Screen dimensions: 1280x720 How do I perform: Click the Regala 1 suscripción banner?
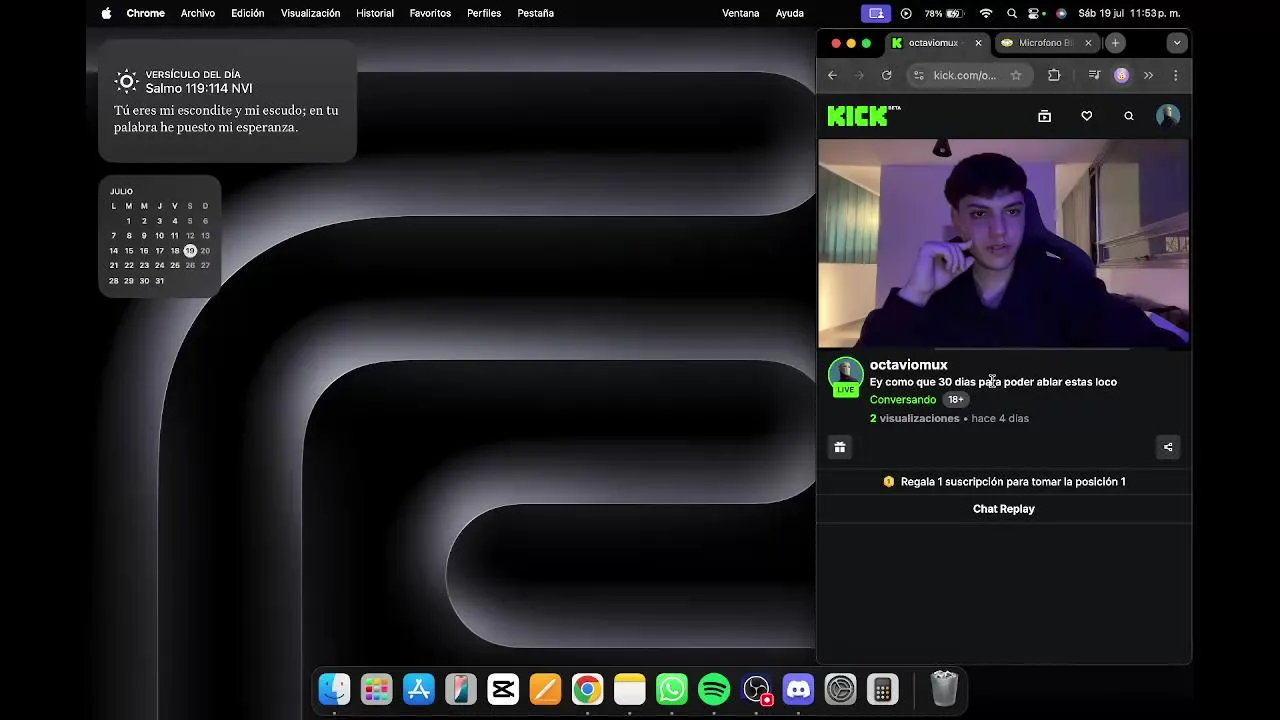1004,482
